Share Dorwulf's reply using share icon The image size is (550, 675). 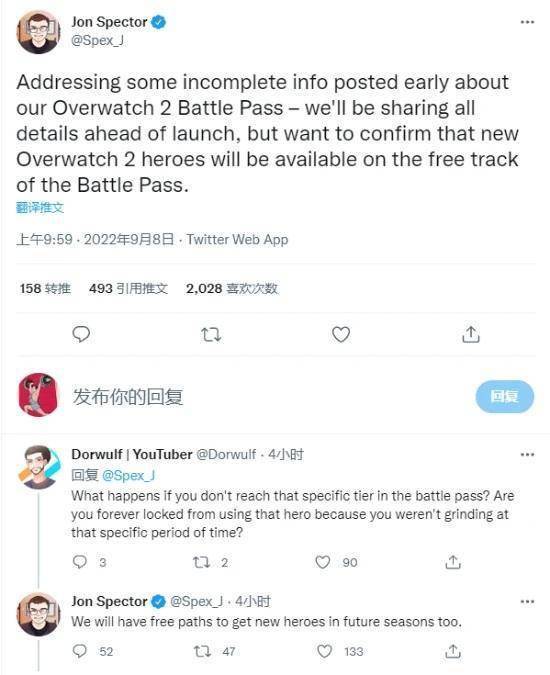453,562
